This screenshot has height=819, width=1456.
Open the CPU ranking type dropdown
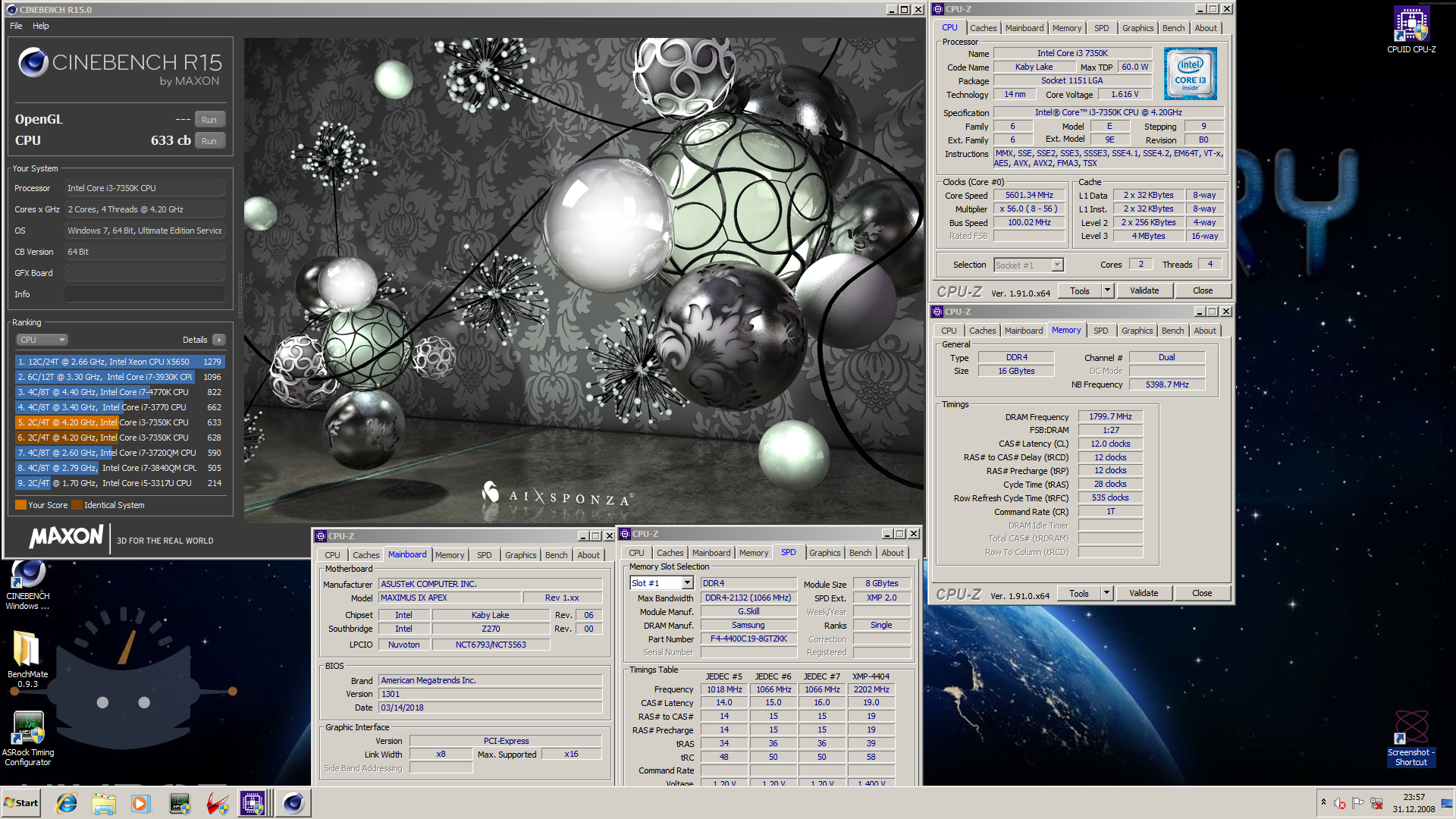42,340
